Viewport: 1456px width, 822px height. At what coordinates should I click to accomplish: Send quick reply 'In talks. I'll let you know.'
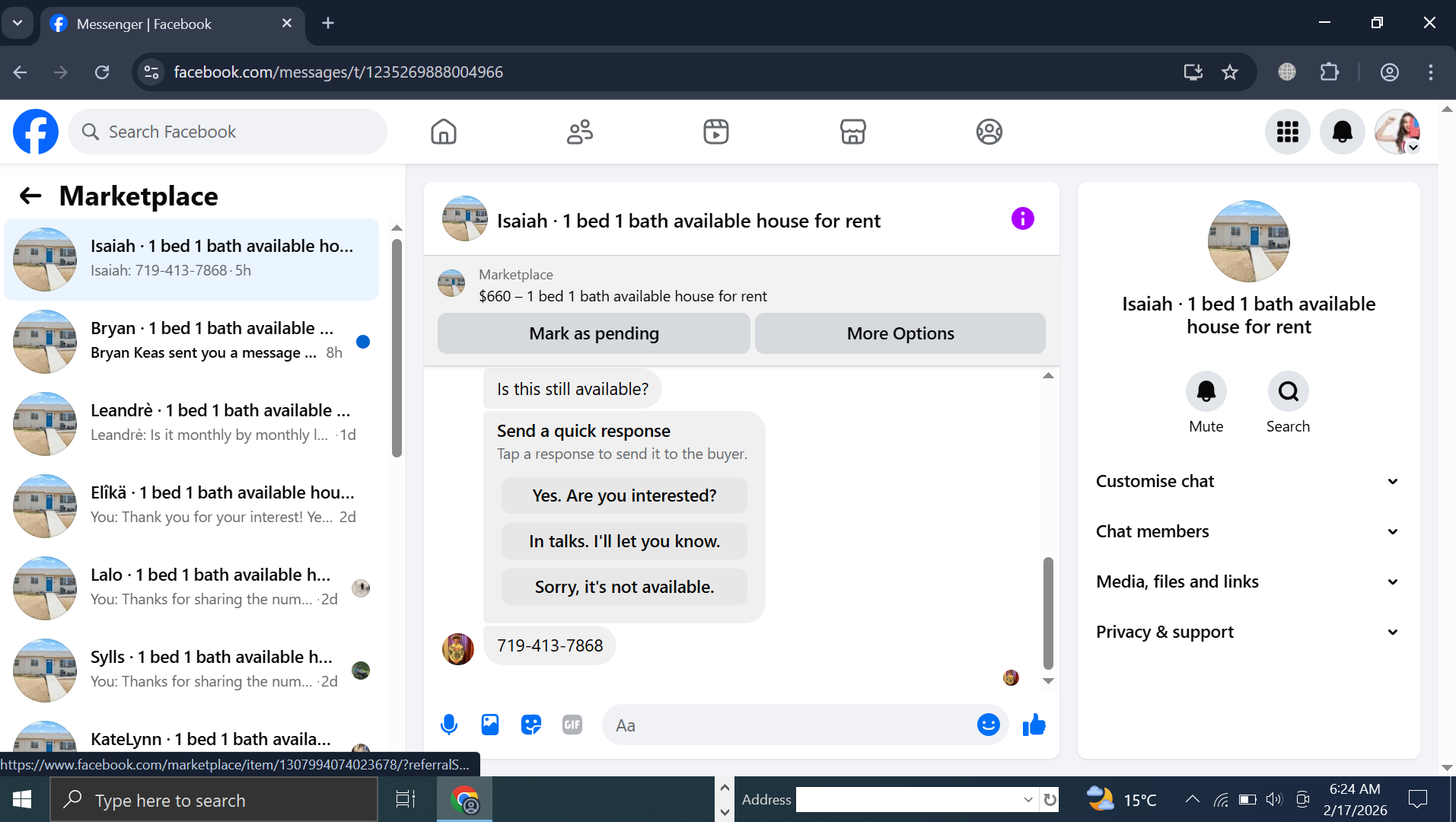624,541
